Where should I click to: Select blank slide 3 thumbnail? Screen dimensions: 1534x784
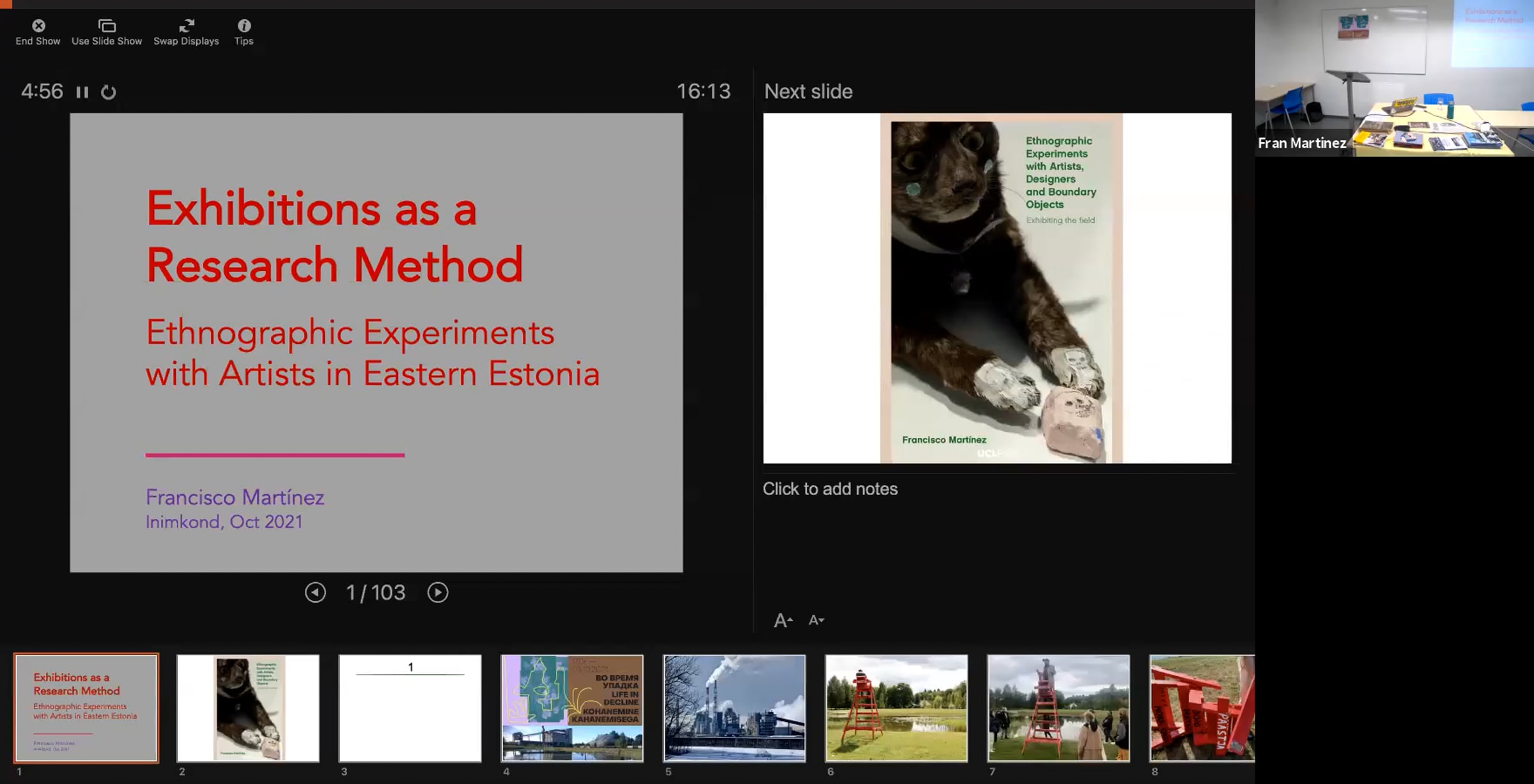[x=410, y=708]
